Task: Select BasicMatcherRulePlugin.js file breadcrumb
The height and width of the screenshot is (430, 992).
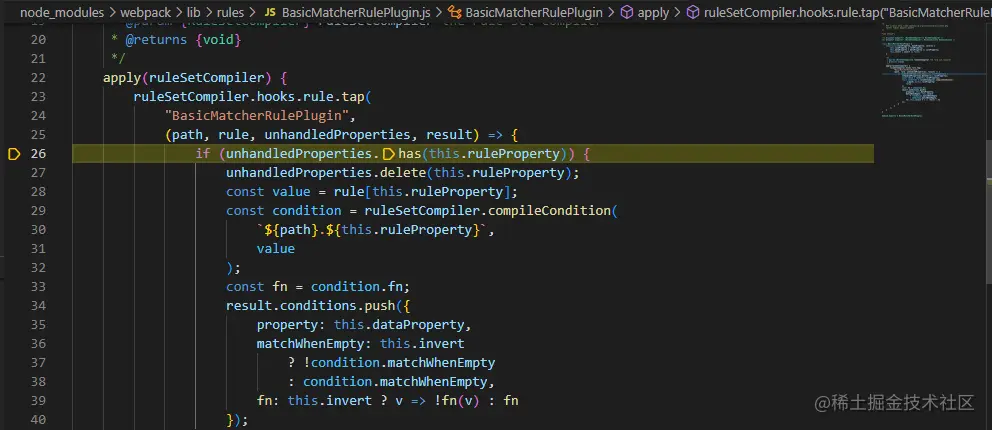Action: click(356, 11)
